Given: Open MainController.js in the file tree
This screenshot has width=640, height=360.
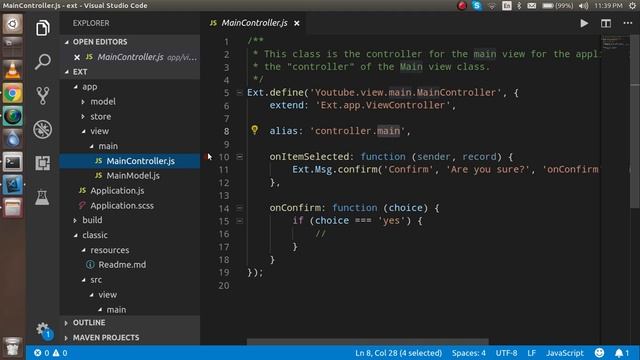Looking at the screenshot, I should pos(130,161).
